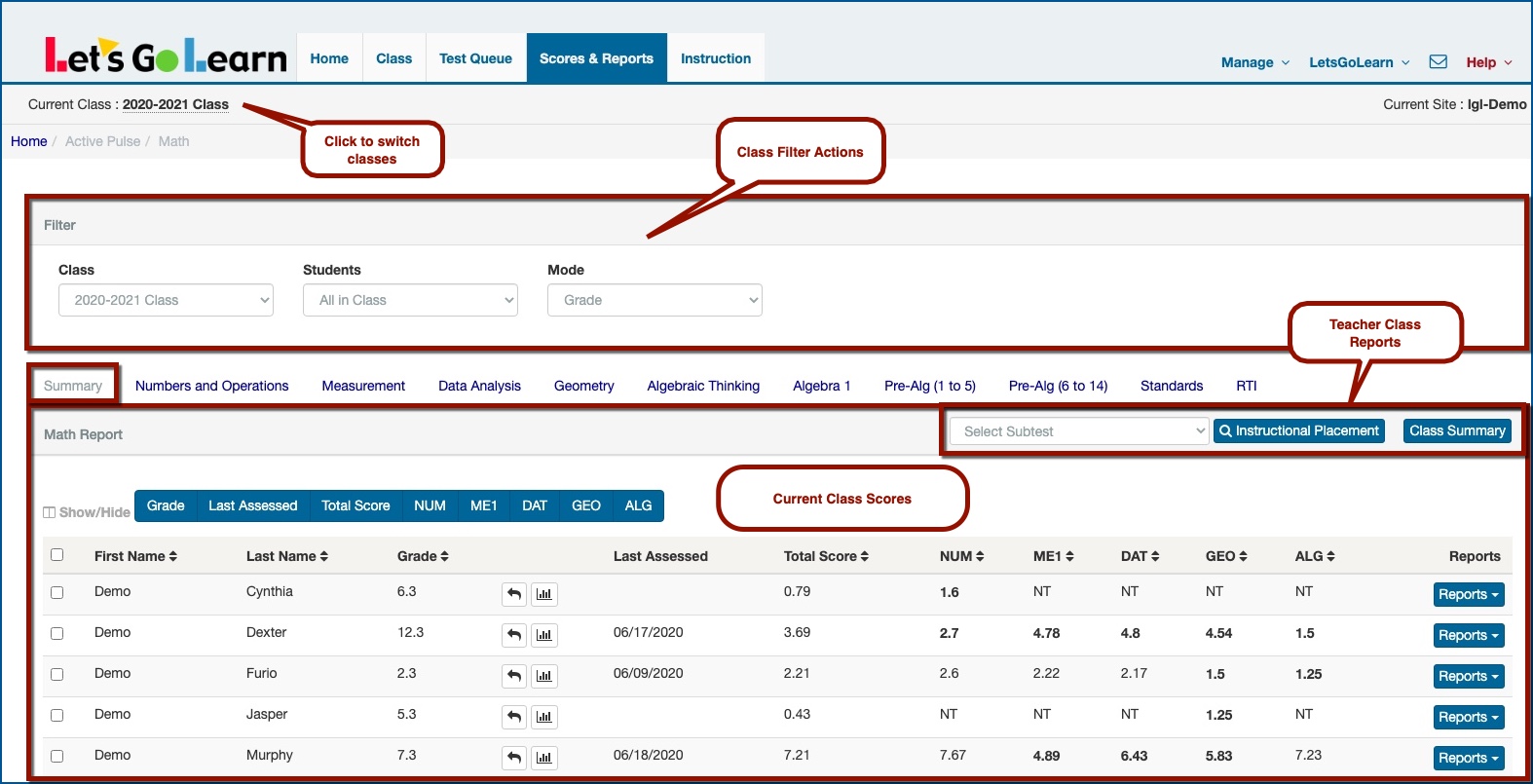The width and height of the screenshot is (1533, 784).
Task: Open the Mode filter dropdown
Action: pos(654,300)
